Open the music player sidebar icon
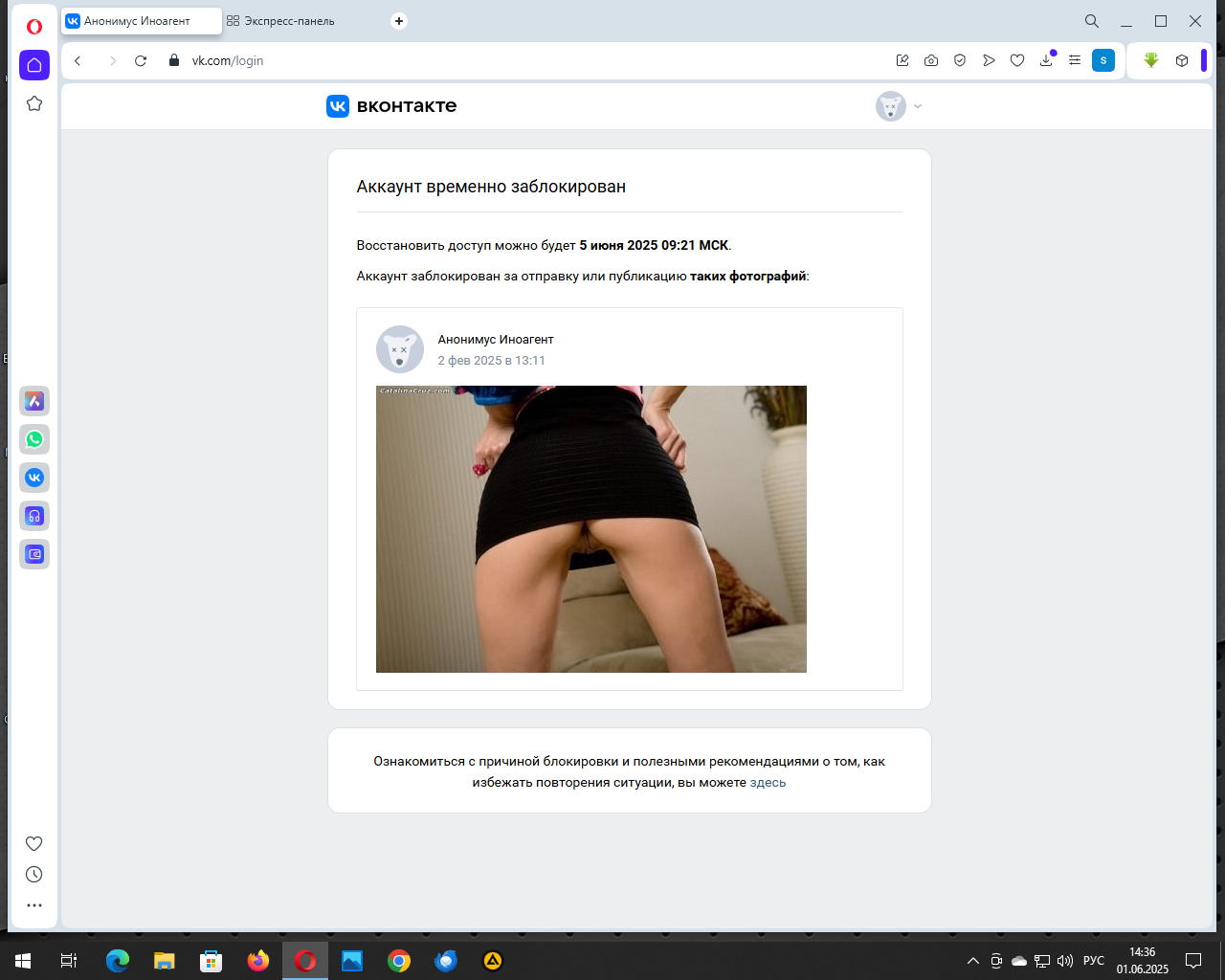This screenshot has width=1225, height=980. [34, 516]
